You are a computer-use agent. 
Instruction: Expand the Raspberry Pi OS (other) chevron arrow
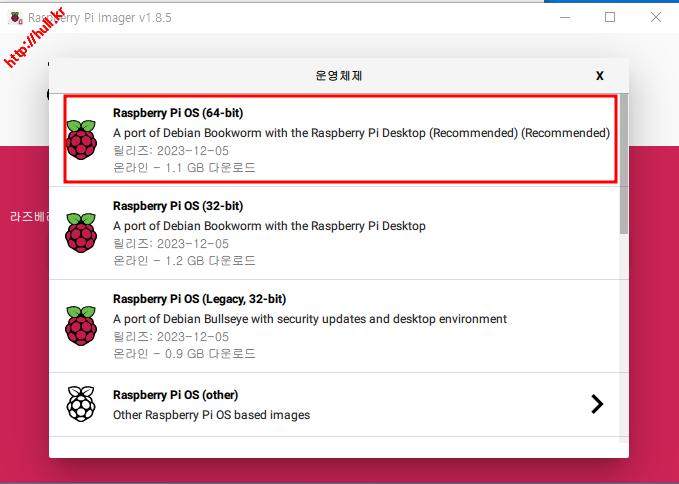pos(597,404)
